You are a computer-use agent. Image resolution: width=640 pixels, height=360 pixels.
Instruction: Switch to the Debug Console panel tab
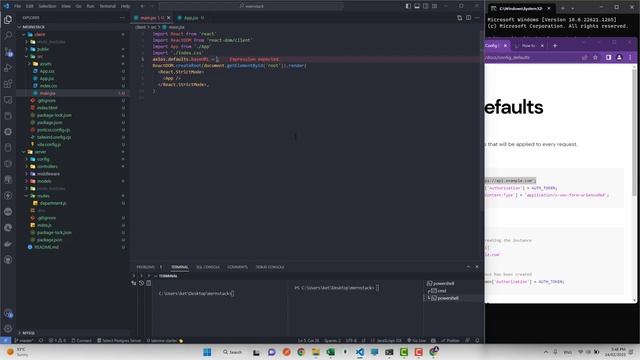pos(270,267)
